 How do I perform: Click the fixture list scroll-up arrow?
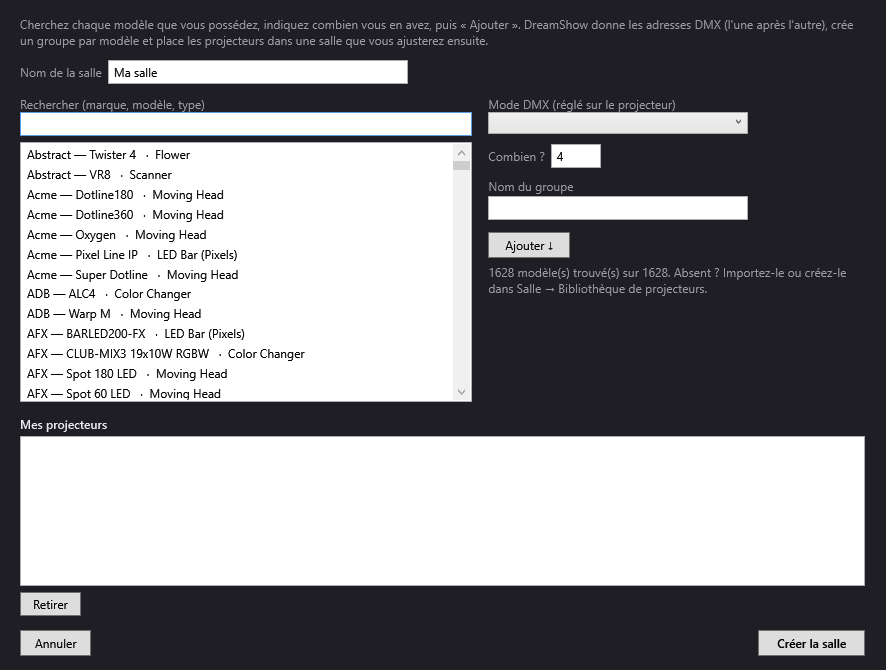[x=462, y=153]
